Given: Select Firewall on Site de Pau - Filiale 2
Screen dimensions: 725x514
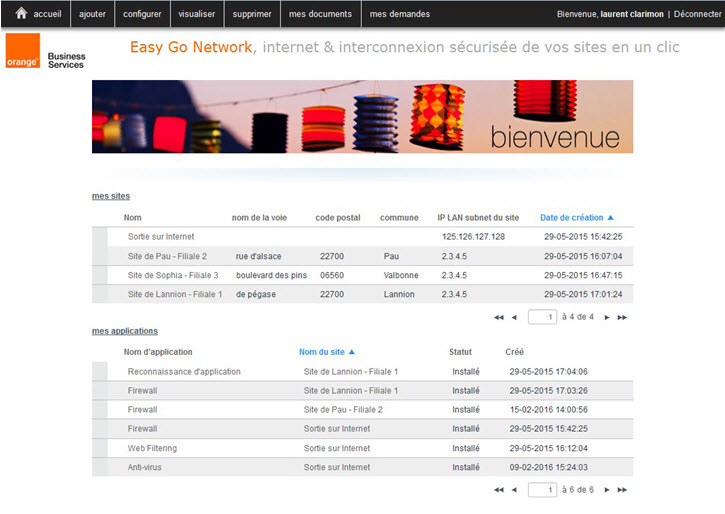Looking at the screenshot, I should point(362,410).
